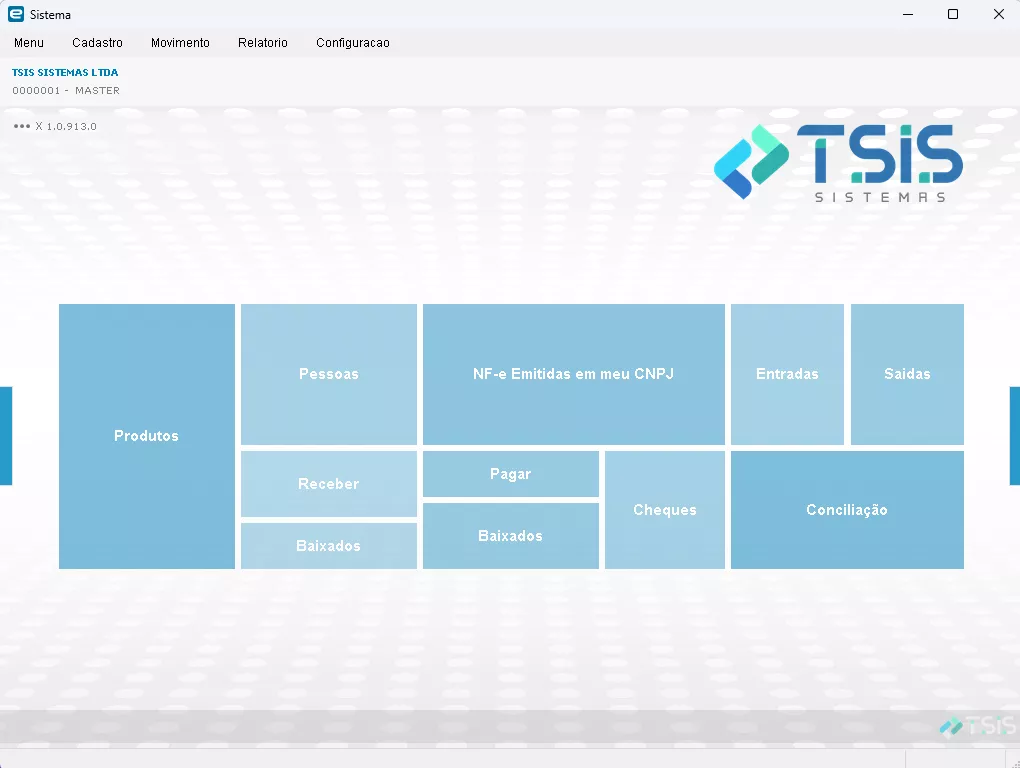1020x768 pixels.
Task: Click the right edge blue navigation bar
Action: (1014, 436)
